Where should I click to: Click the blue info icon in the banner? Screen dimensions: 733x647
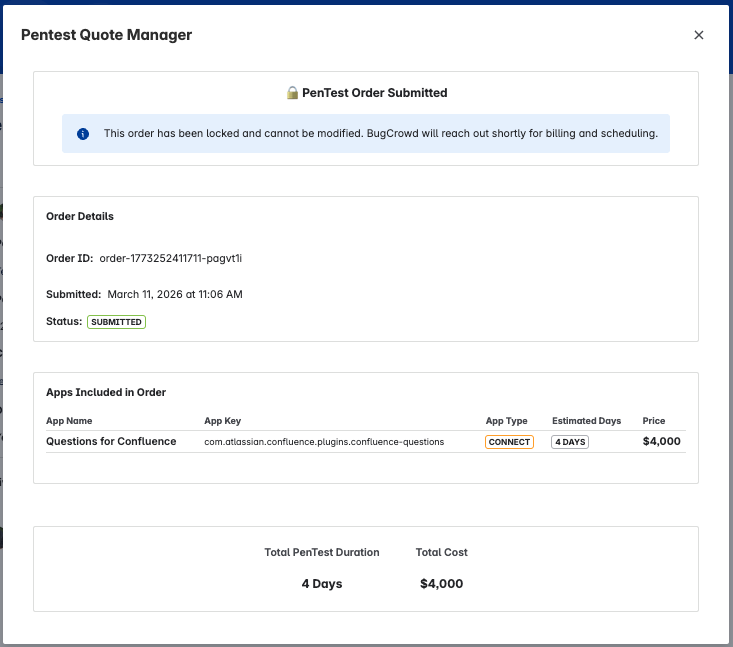pos(83,134)
